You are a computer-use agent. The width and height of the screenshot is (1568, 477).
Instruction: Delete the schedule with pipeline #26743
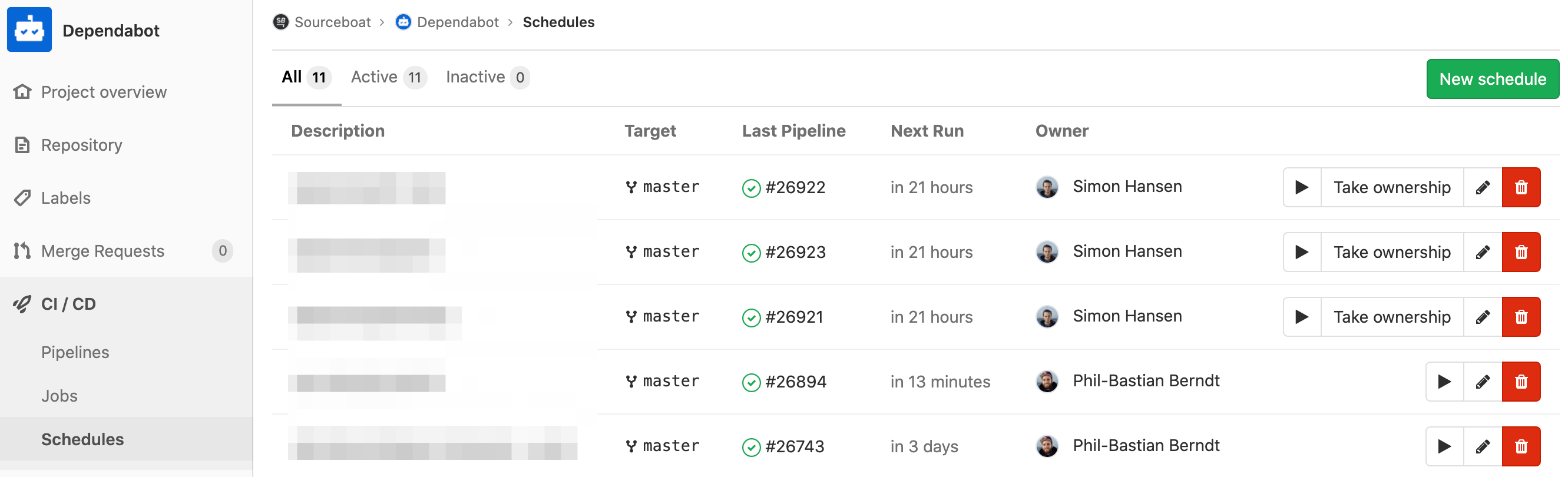click(1520, 446)
